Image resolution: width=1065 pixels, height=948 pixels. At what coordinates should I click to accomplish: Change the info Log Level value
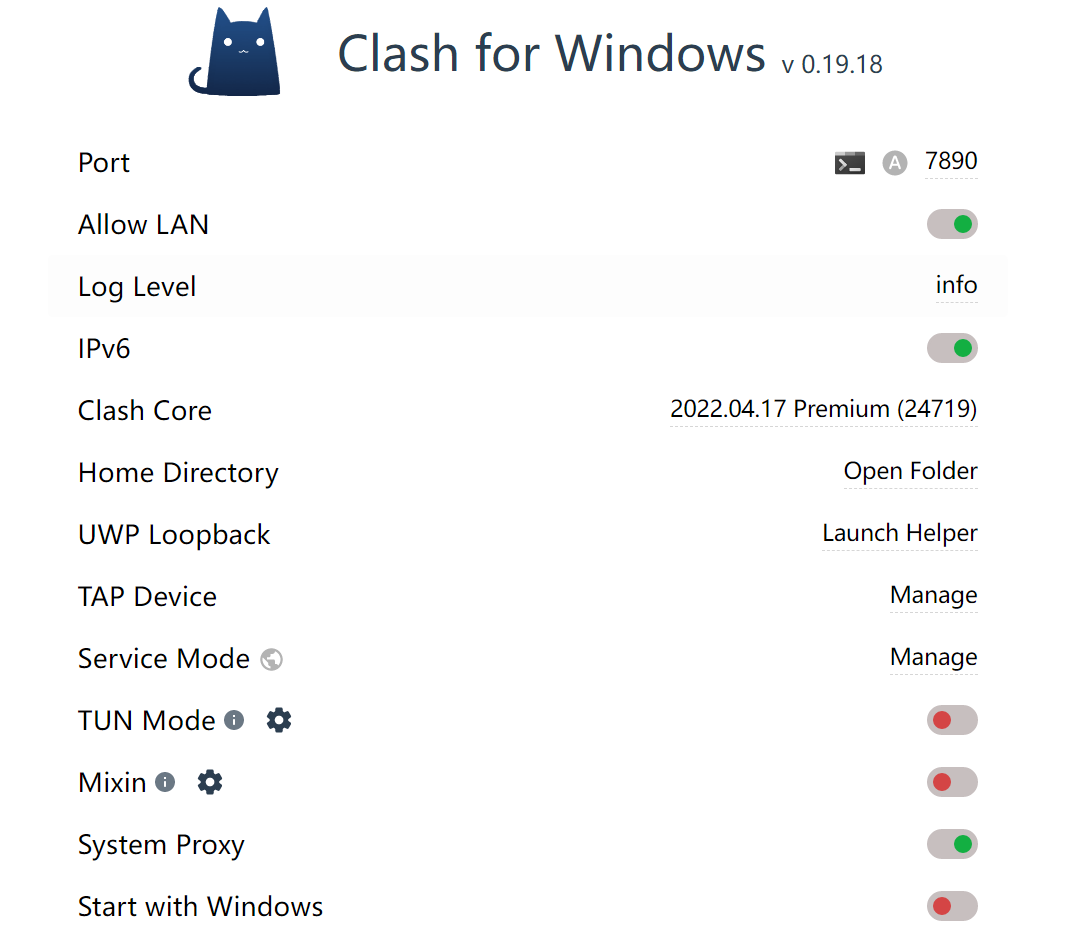tap(956, 285)
